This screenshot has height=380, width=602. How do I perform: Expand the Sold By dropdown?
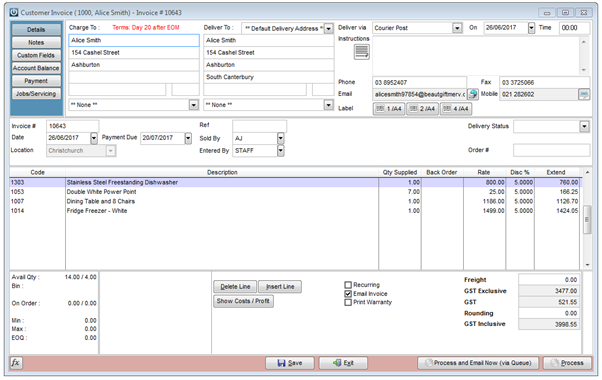(281, 138)
